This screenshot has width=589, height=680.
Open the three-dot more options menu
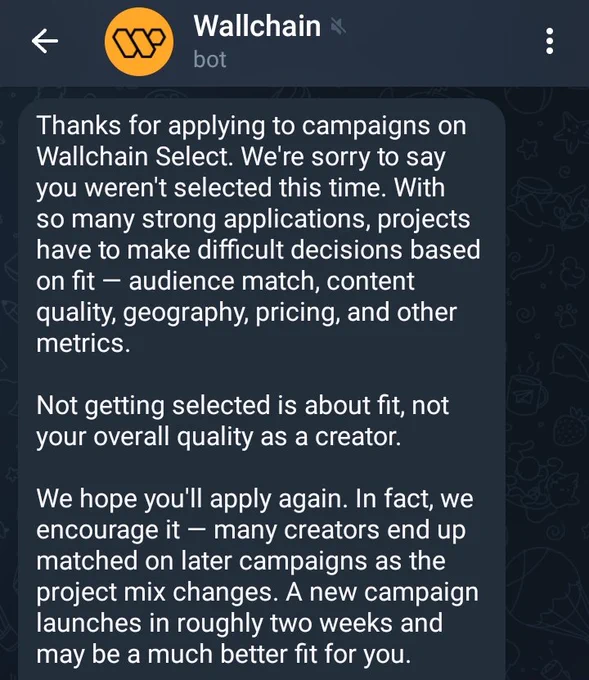point(550,41)
